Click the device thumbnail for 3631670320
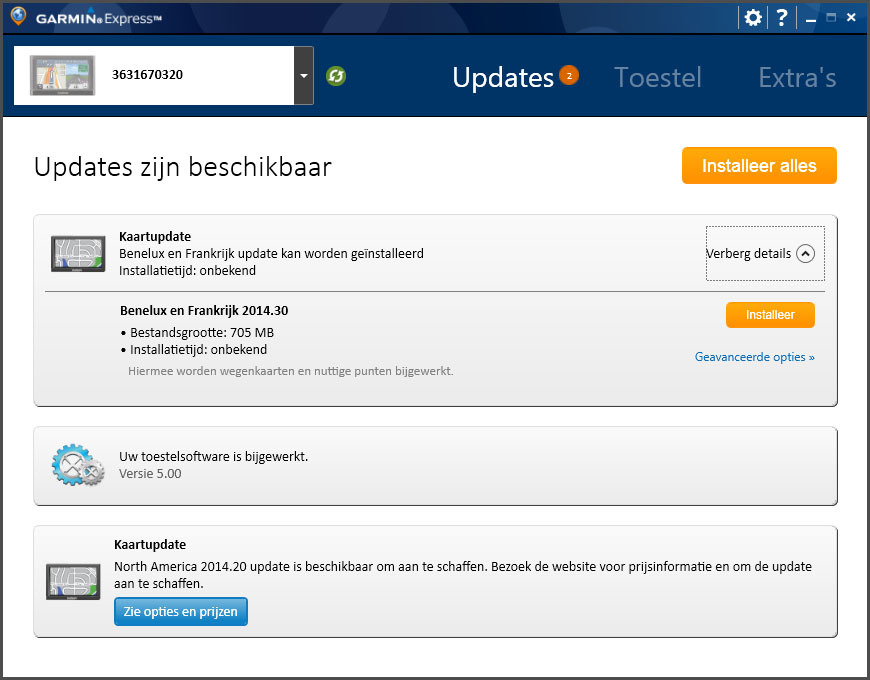The width and height of the screenshot is (870, 680). click(62, 75)
